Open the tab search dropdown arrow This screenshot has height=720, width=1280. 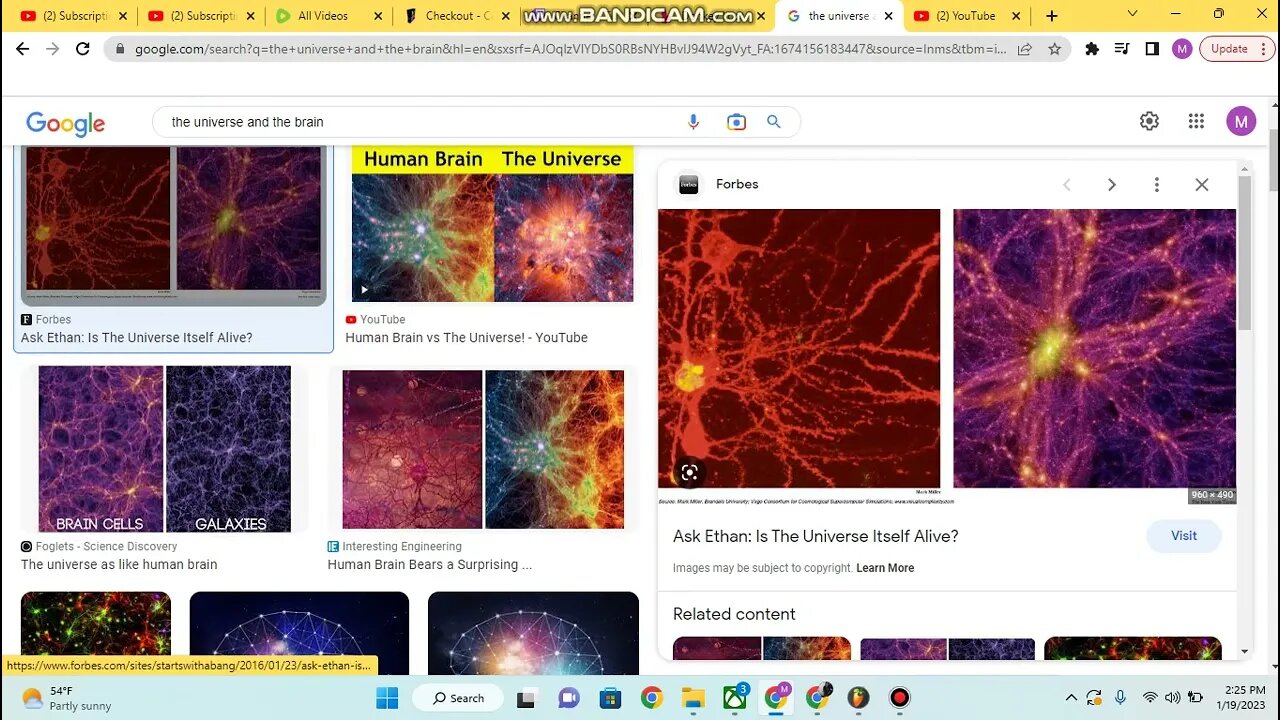(1132, 14)
